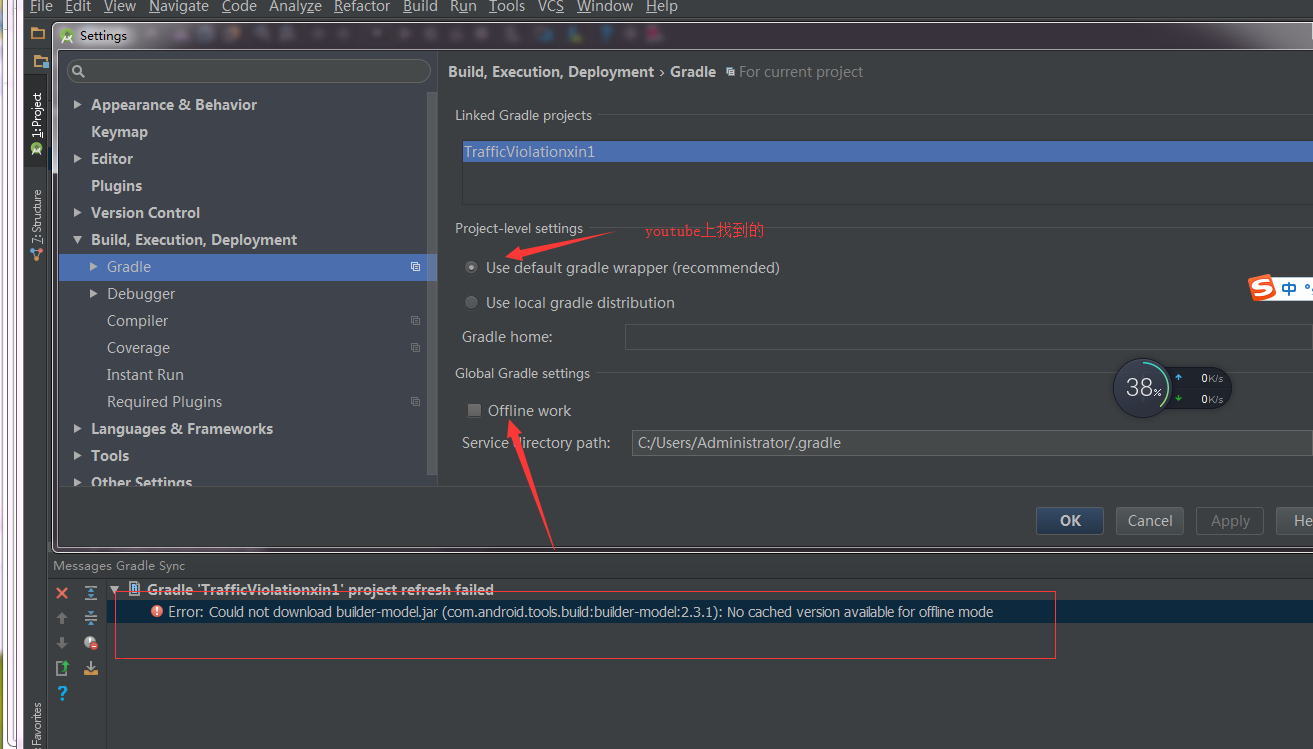Viewport: 1313px width, 749px height.
Task: Toggle the Offline work checkbox
Action: 474,411
